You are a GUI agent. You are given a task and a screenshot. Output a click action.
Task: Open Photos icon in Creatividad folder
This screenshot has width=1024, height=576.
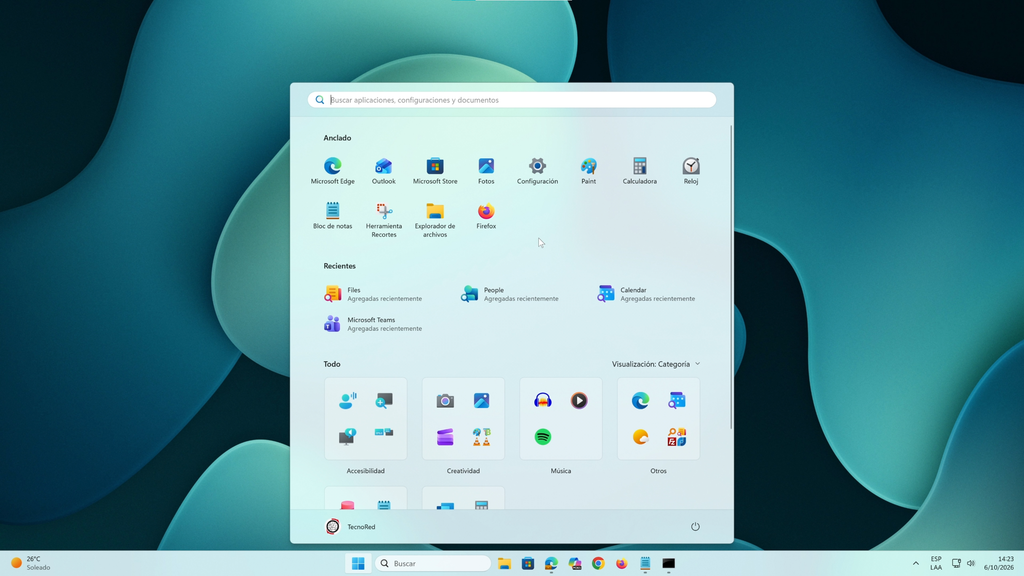click(482, 400)
